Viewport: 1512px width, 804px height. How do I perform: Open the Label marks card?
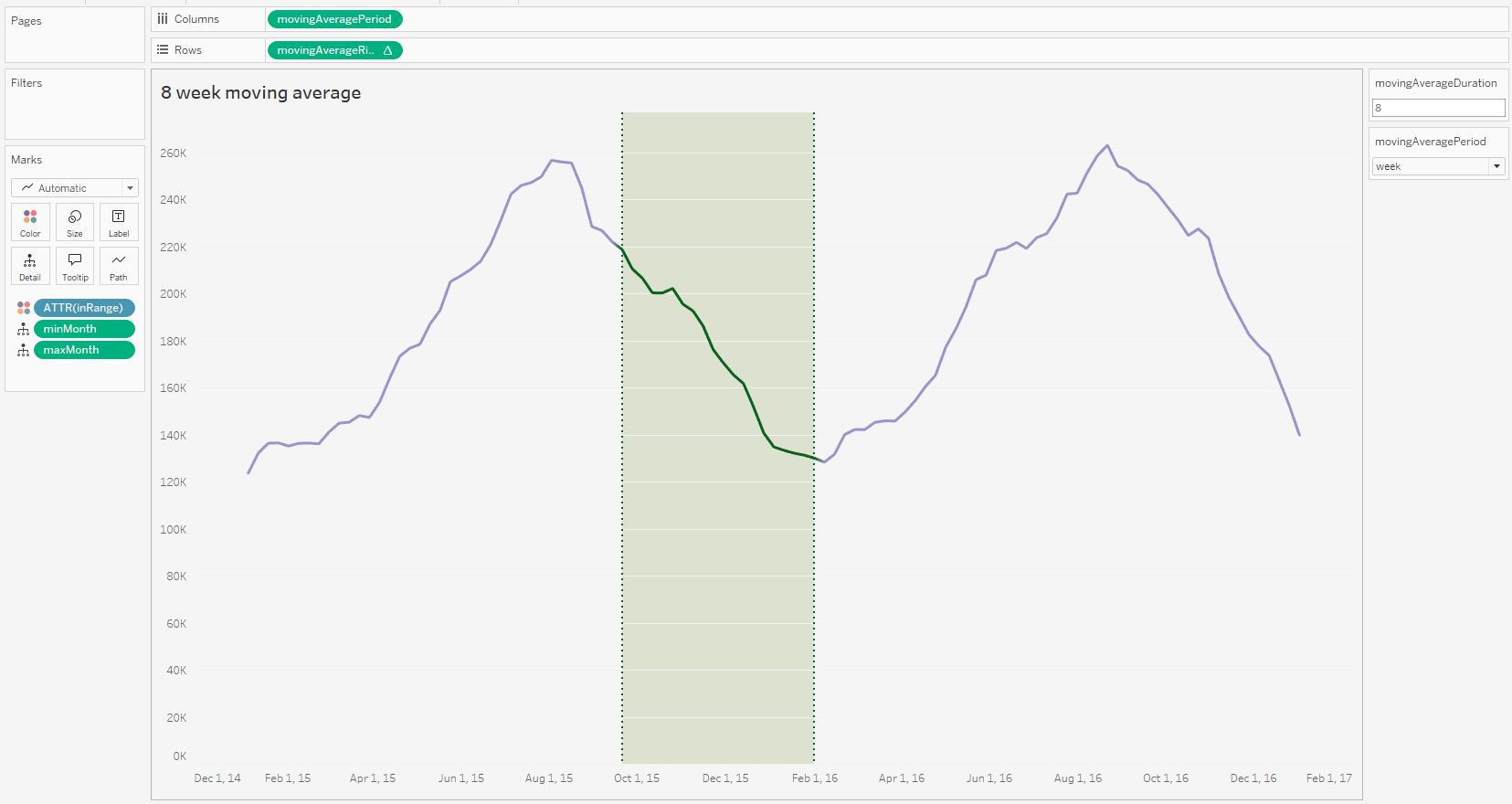(119, 222)
